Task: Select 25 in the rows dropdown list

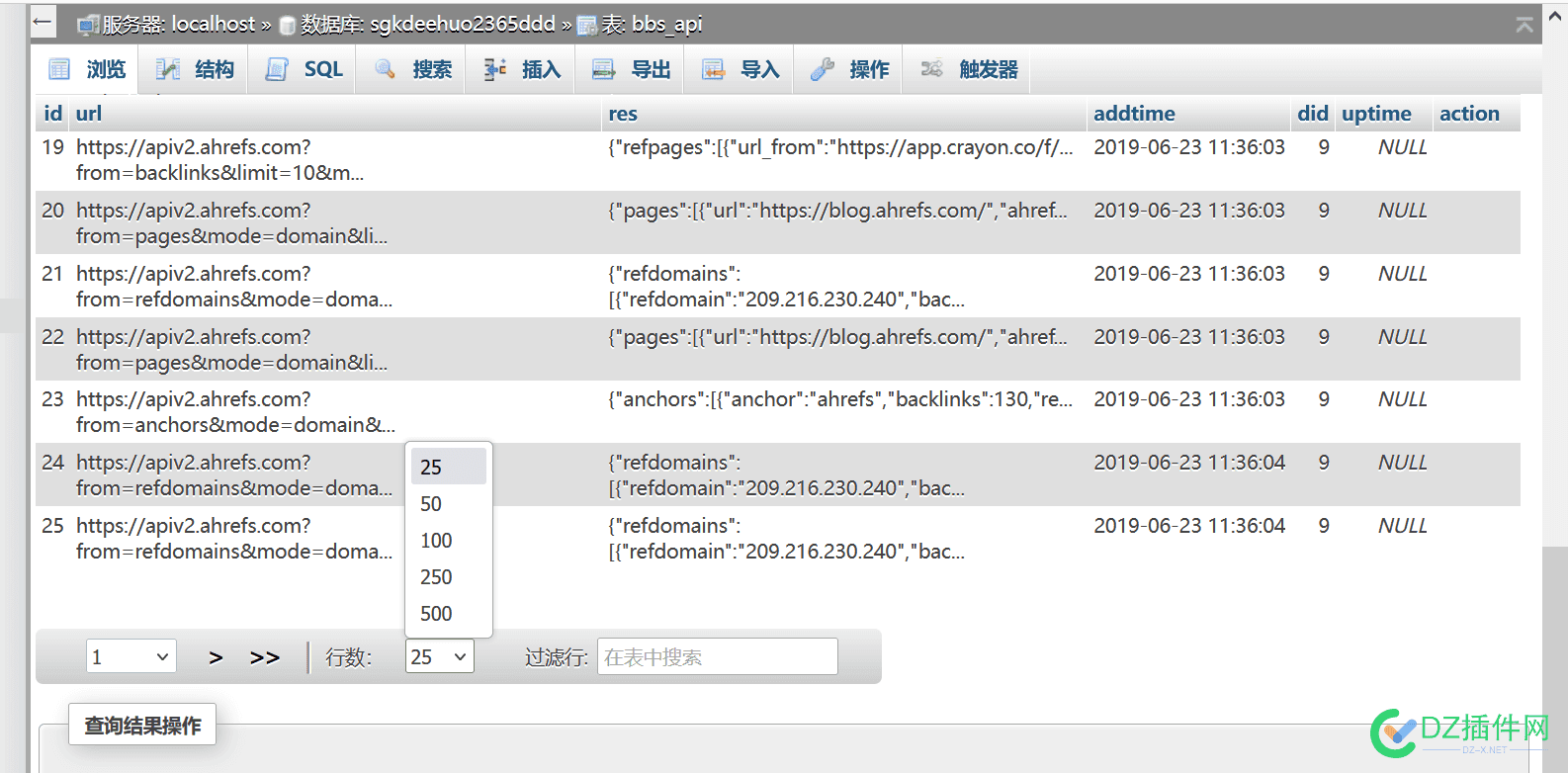Action: pyautogui.click(x=448, y=467)
